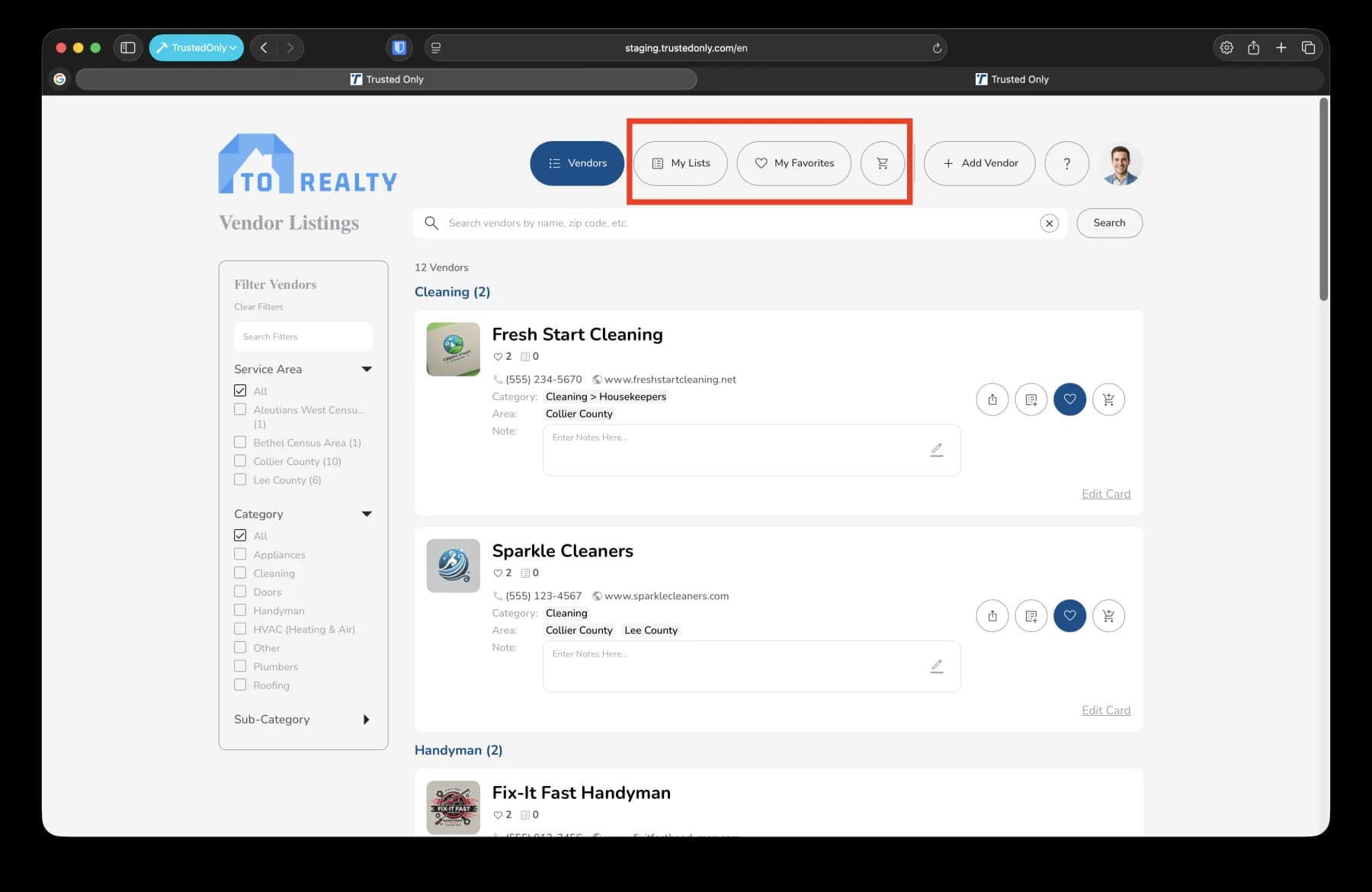Click the vendor search input field
The height and width of the screenshot is (892, 1372).
(x=739, y=223)
